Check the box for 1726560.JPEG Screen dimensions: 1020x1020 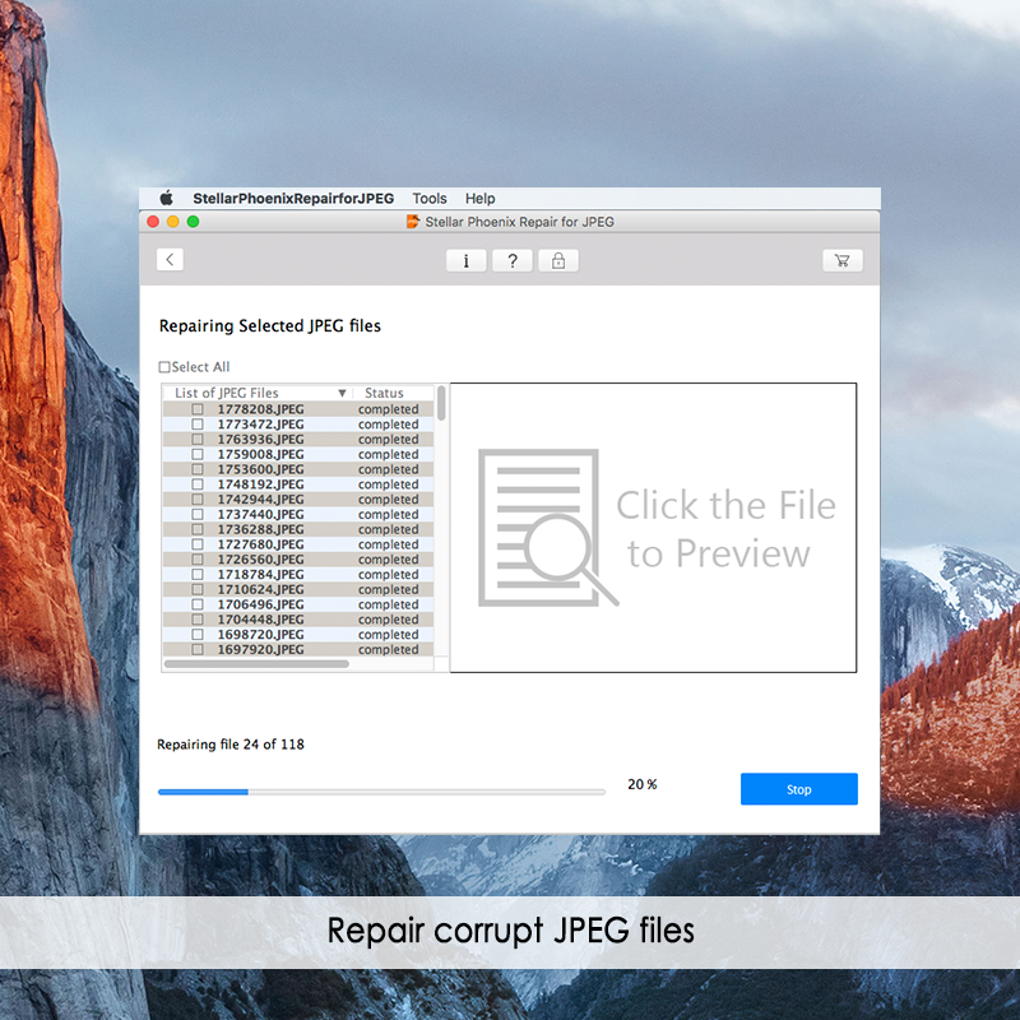click(198, 559)
